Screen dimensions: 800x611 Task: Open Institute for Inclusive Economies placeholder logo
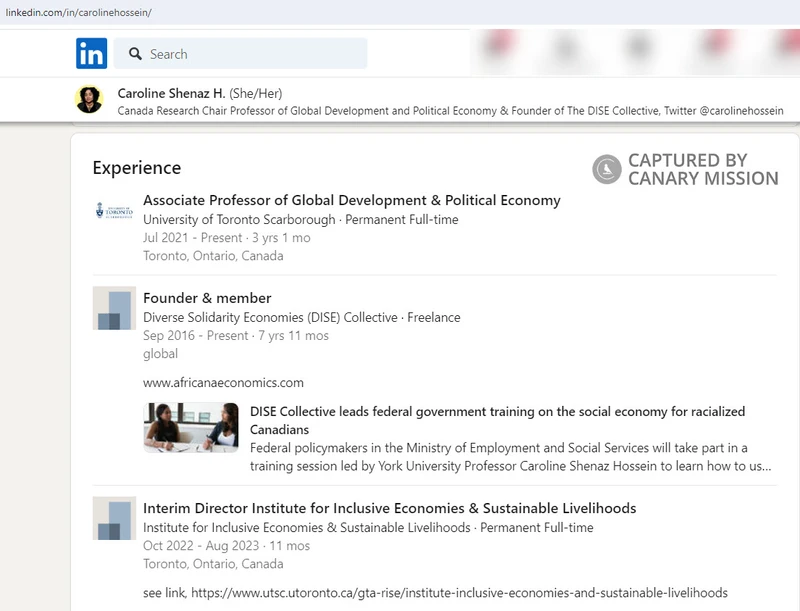pos(114,518)
